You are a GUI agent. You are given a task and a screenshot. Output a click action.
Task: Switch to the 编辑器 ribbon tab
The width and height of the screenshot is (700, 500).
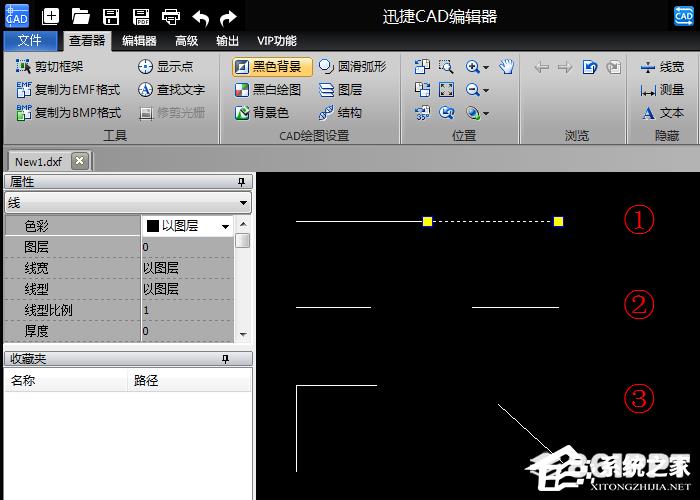[x=139, y=41]
